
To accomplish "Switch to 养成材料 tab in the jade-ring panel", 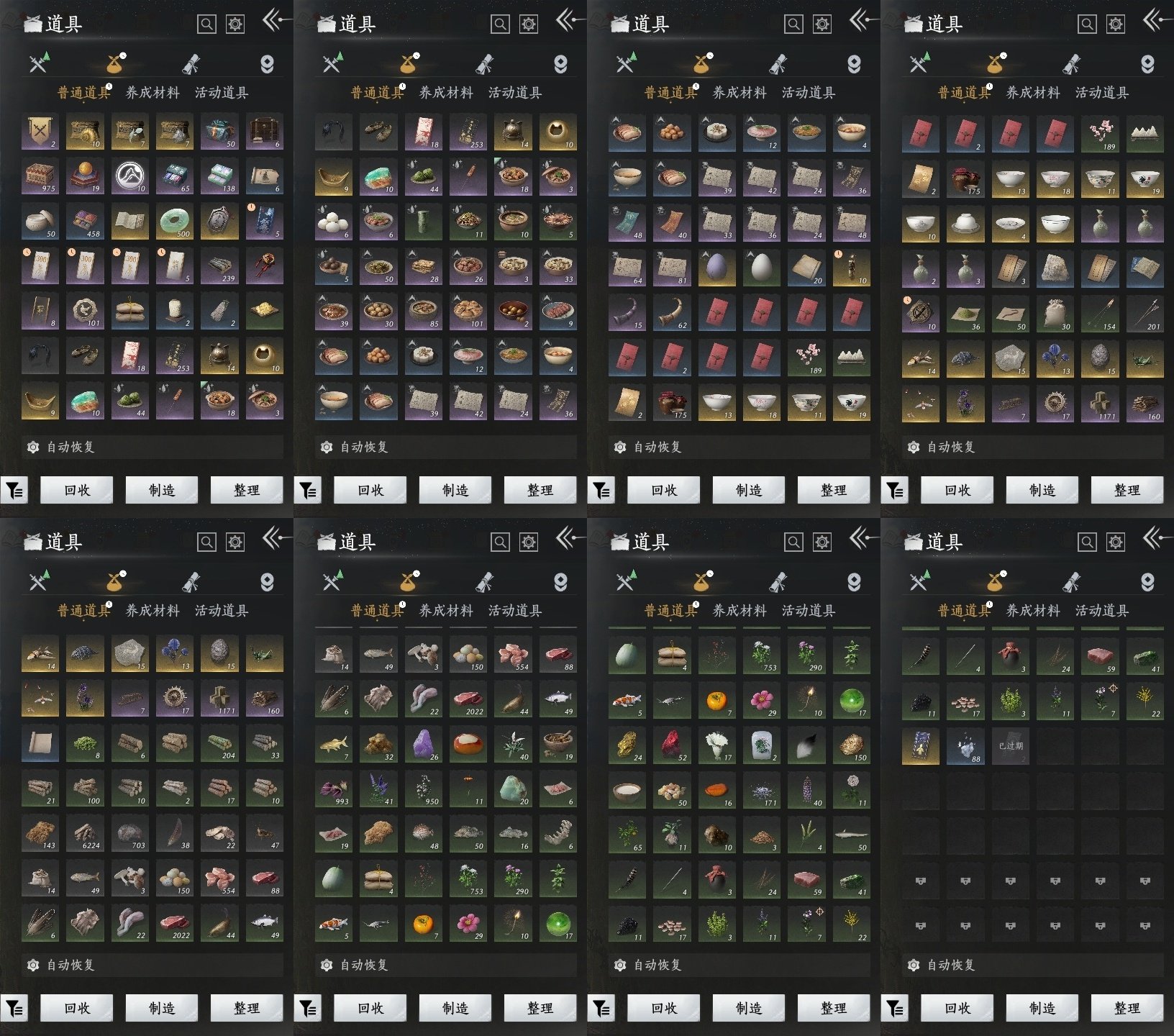I will [153, 93].
